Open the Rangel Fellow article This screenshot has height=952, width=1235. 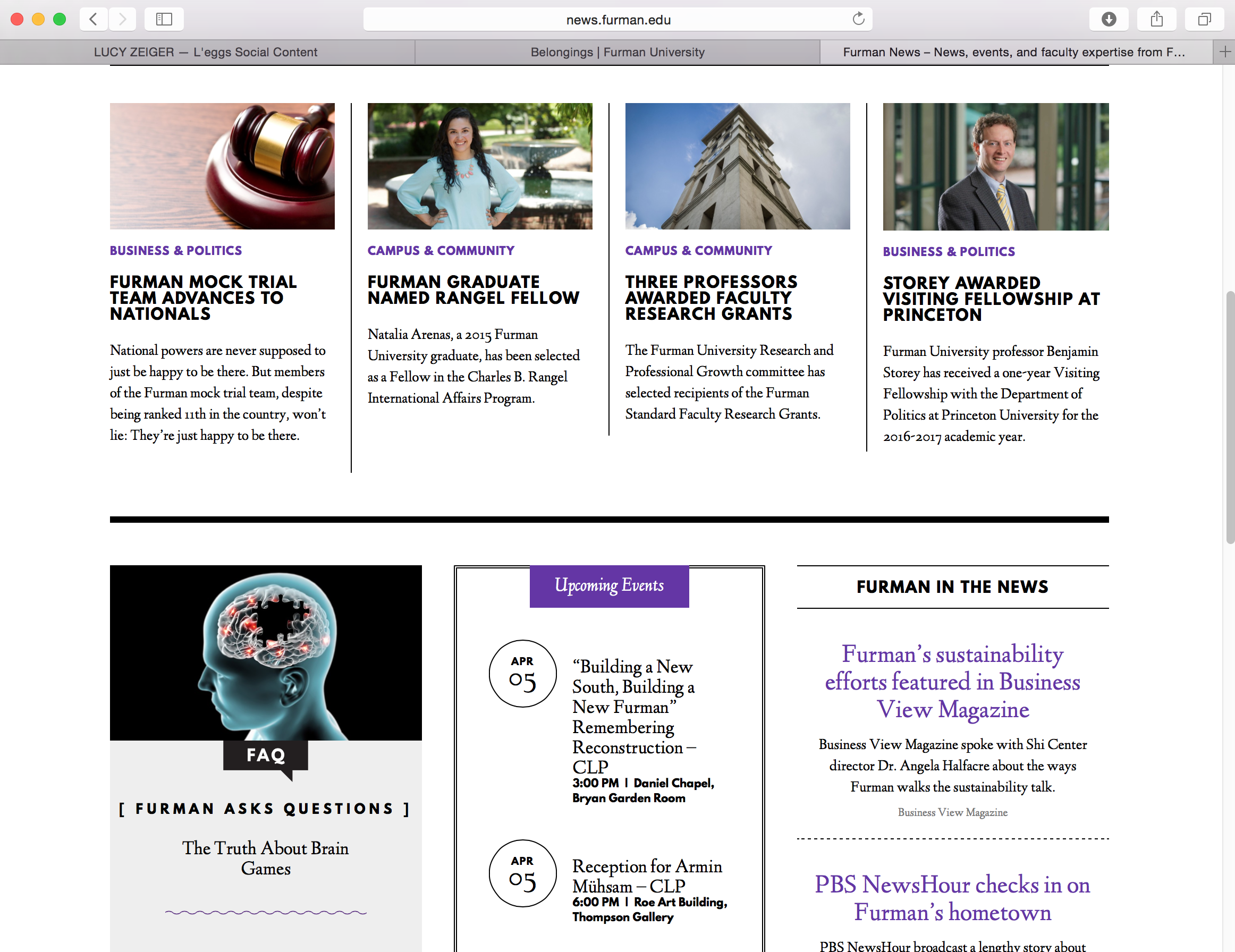click(474, 290)
